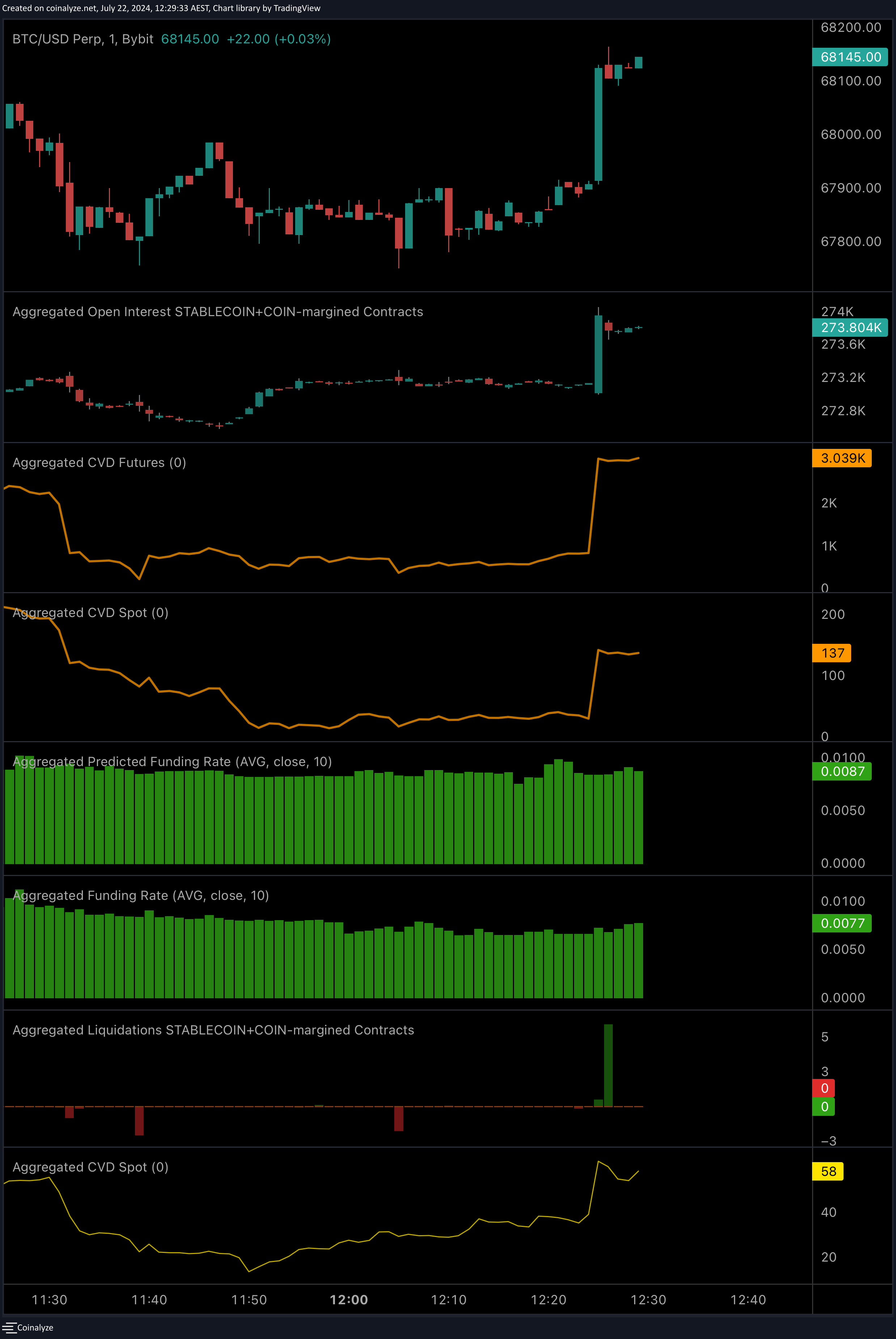The image size is (896, 1339).
Task: Click the yellow 58 CVD Spot label
Action: (x=827, y=1172)
